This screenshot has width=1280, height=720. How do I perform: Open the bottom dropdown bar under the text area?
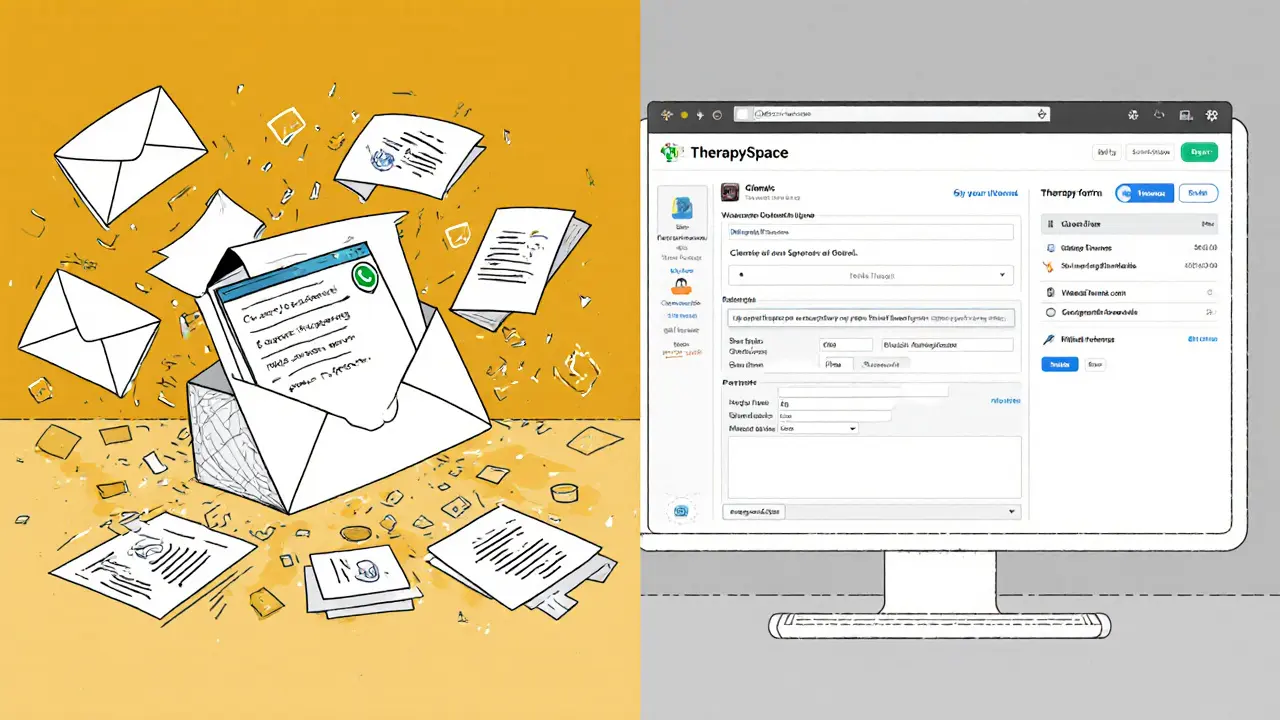(x=870, y=511)
